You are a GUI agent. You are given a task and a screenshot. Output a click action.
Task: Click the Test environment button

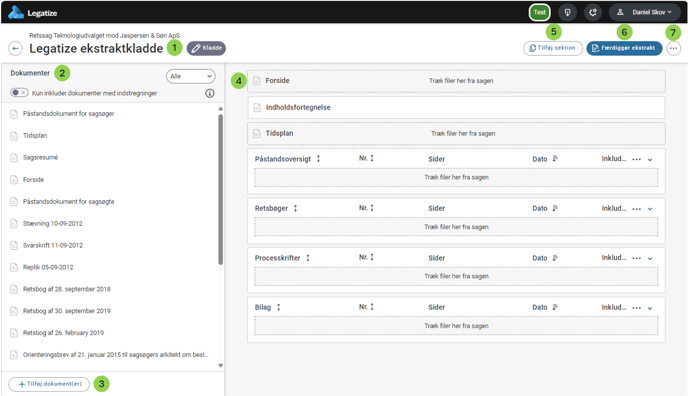(x=540, y=12)
